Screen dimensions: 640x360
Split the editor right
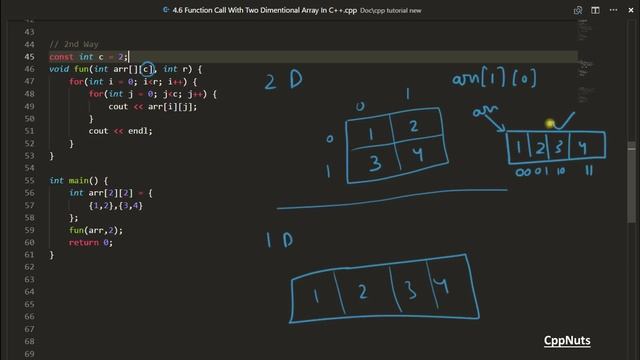coord(595,10)
